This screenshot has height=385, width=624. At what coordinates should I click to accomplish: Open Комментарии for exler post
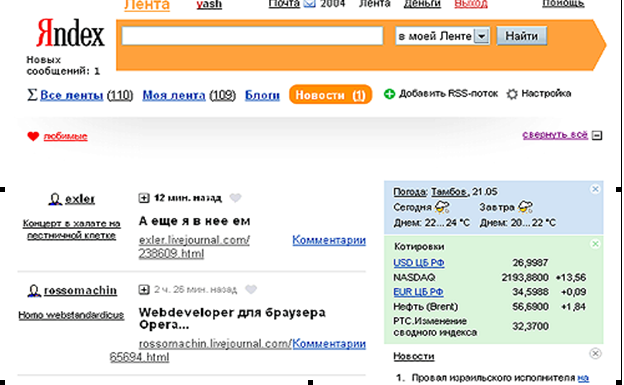point(329,240)
